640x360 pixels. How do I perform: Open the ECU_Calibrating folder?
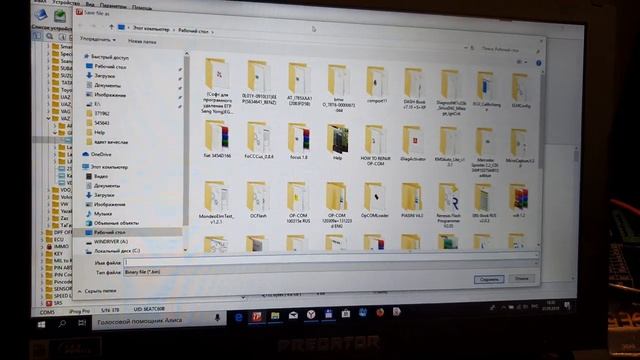click(487, 91)
